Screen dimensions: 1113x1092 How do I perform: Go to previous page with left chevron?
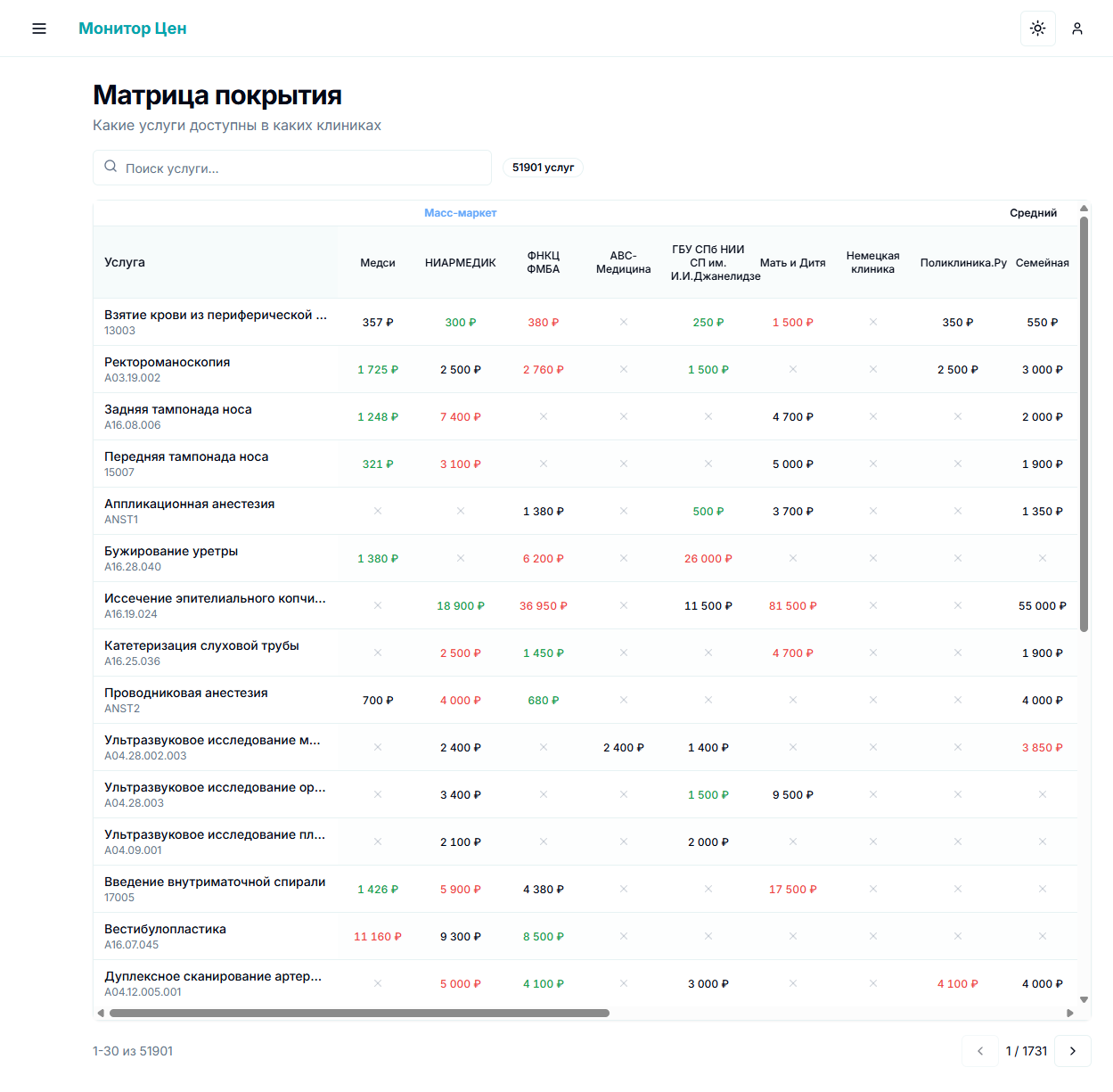click(979, 1051)
